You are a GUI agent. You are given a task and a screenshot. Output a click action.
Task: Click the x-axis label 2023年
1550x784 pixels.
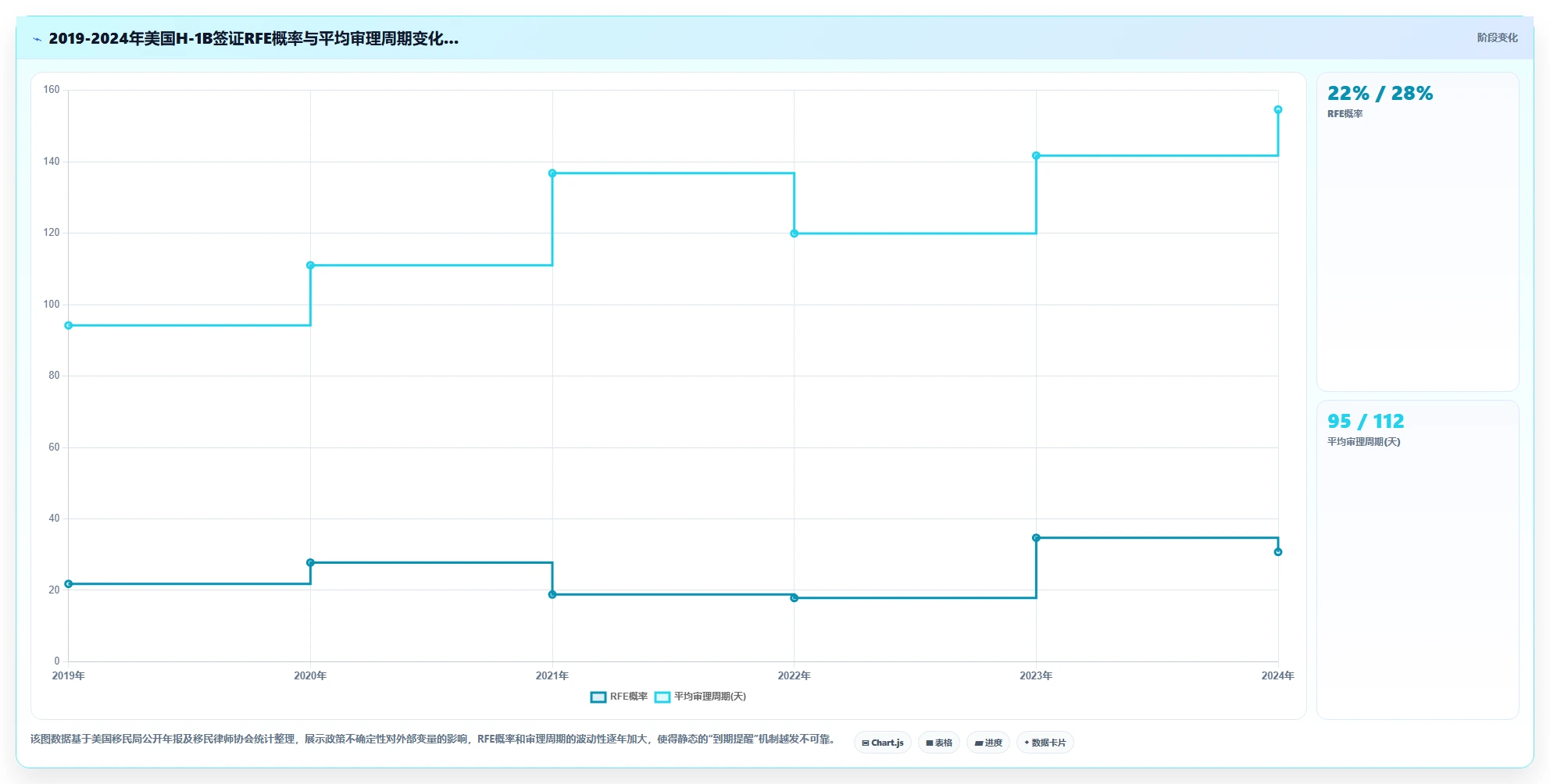(x=1036, y=675)
